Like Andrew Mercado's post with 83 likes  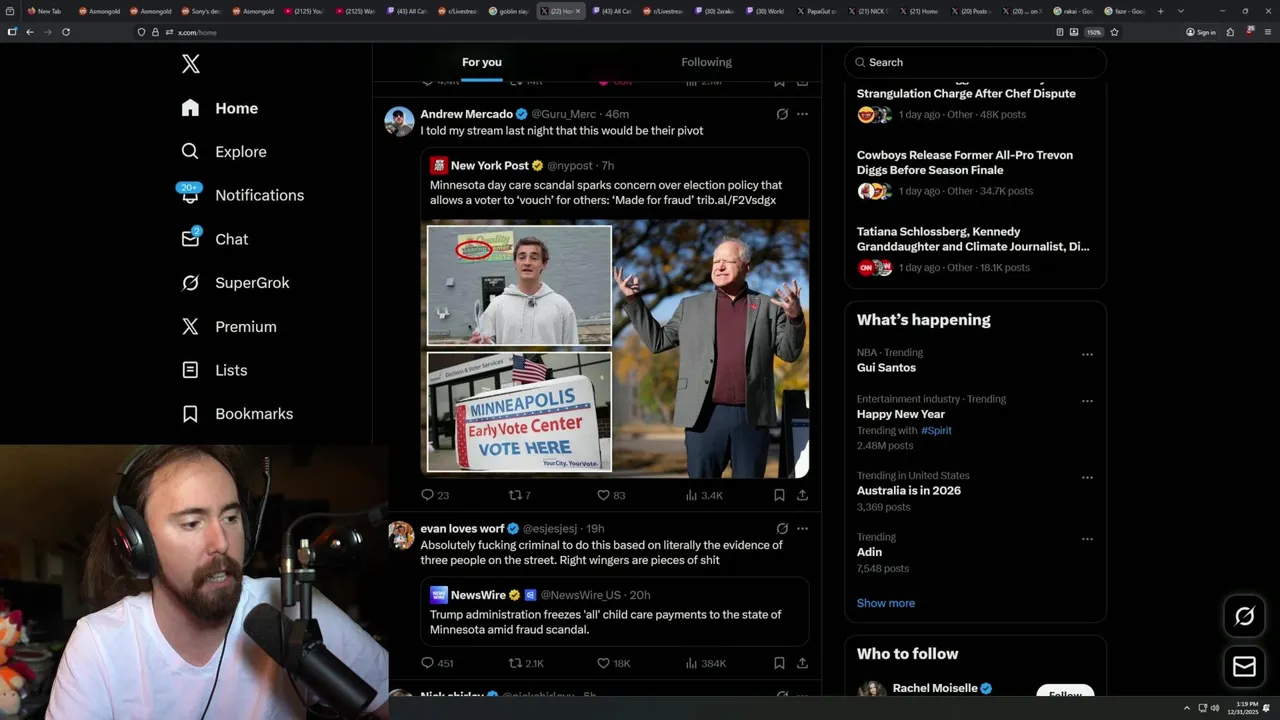click(611, 495)
